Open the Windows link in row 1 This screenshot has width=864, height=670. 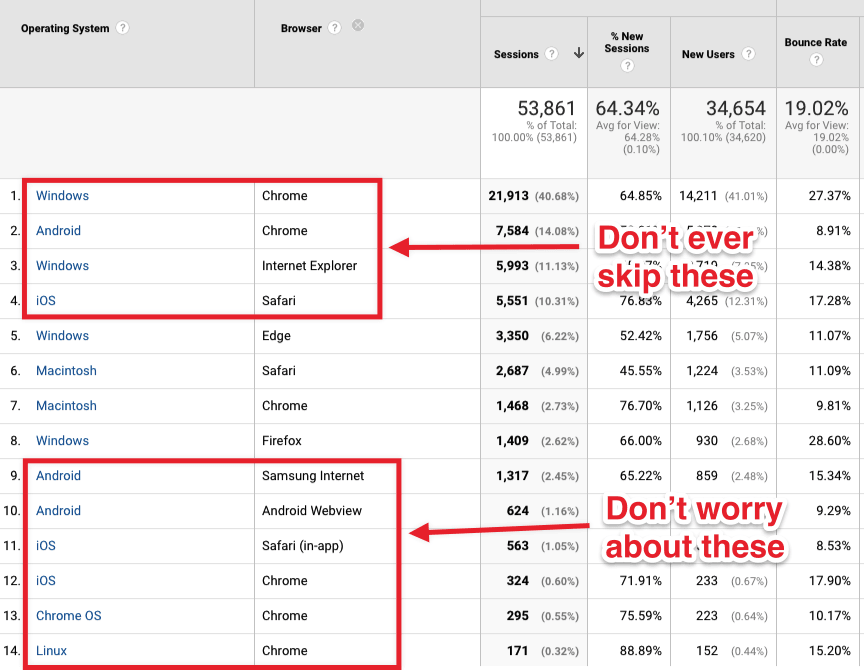62,196
